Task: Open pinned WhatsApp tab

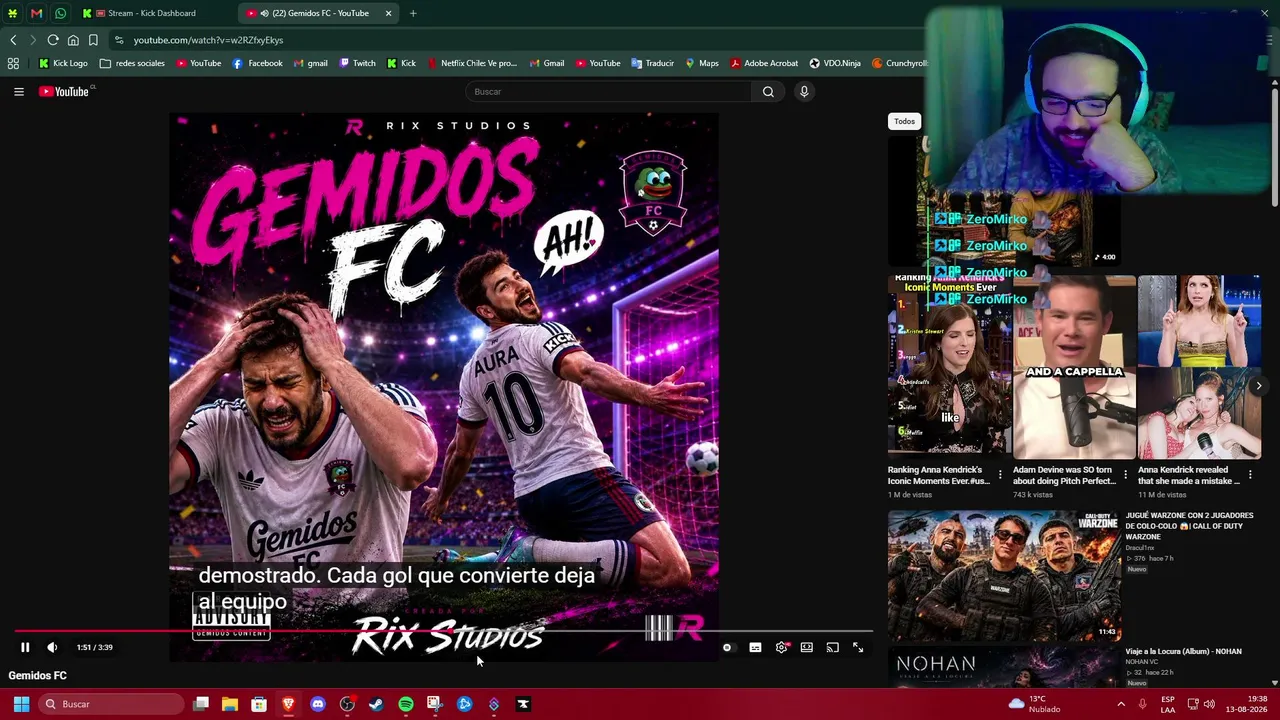Action: [x=60, y=13]
